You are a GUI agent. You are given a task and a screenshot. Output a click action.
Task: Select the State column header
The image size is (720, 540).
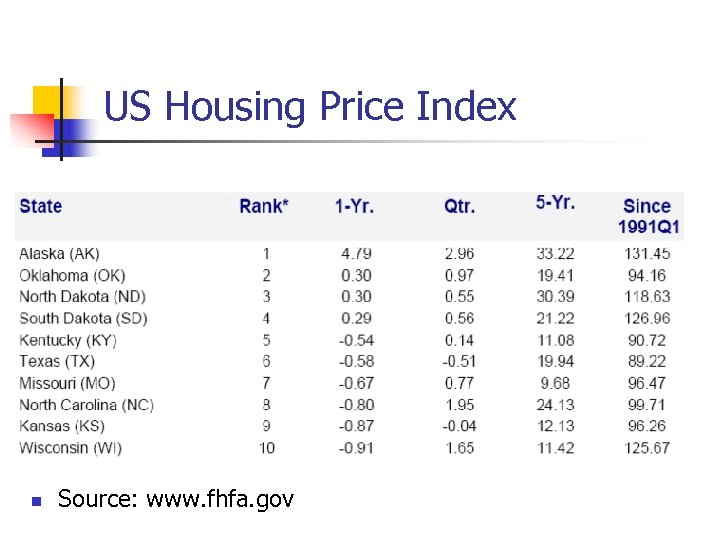pyautogui.click(x=41, y=206)
